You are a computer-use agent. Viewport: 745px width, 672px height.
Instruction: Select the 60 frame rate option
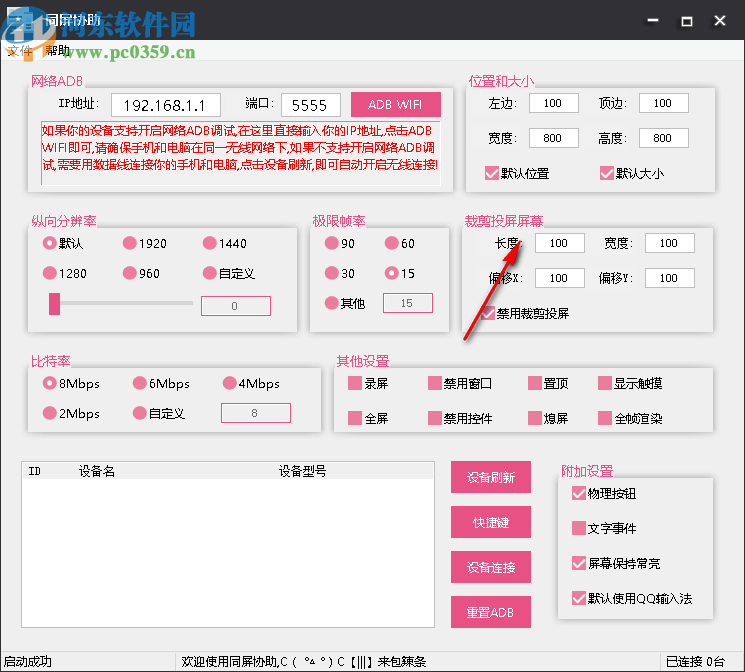click(x=392, y=243)
